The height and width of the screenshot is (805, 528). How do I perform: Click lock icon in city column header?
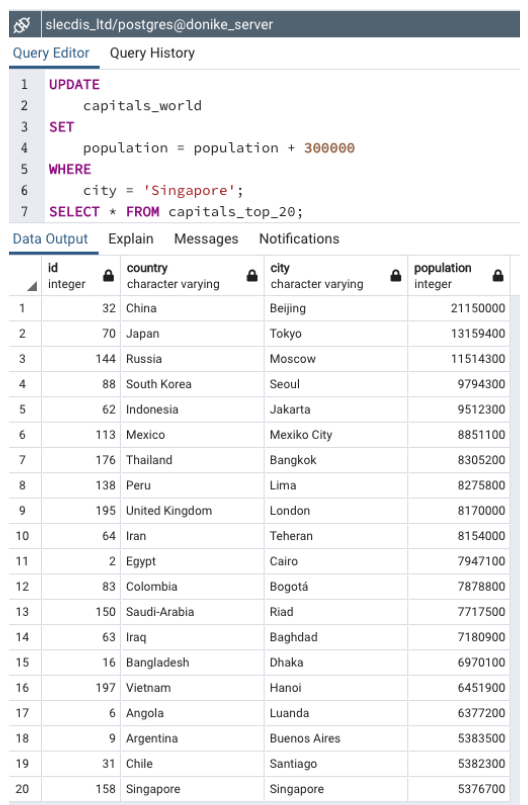pyautogui.click(x=395, y=276)
